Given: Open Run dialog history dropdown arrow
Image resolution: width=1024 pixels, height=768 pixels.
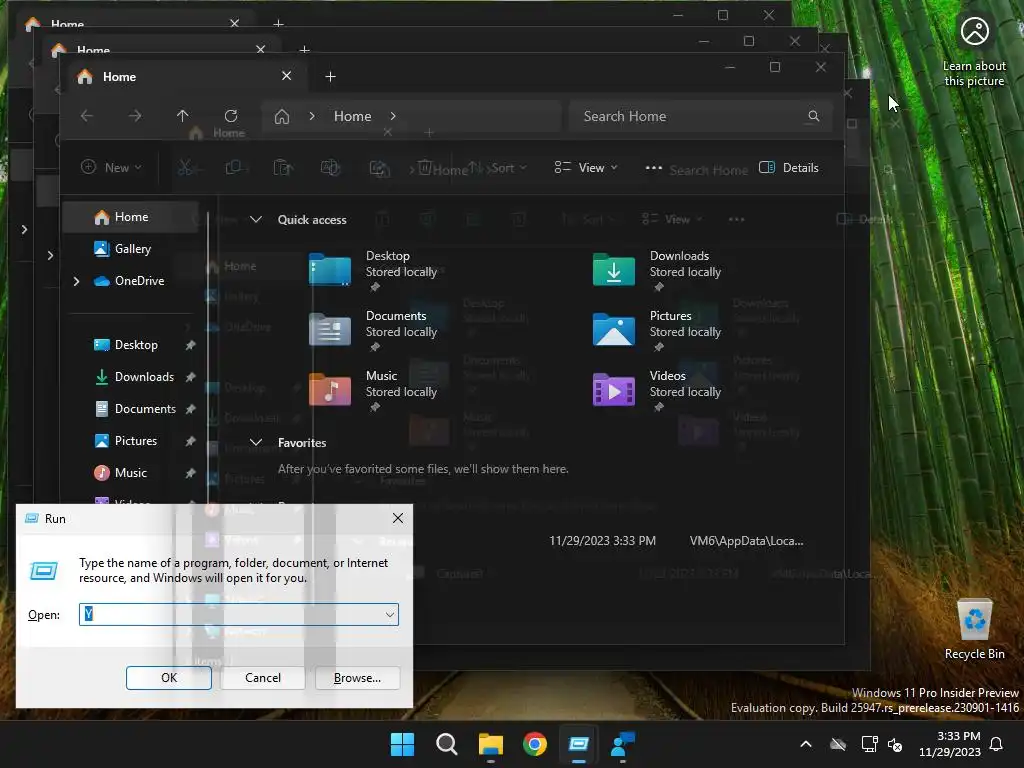Looking at the screenshot, I should click(390, 615).
